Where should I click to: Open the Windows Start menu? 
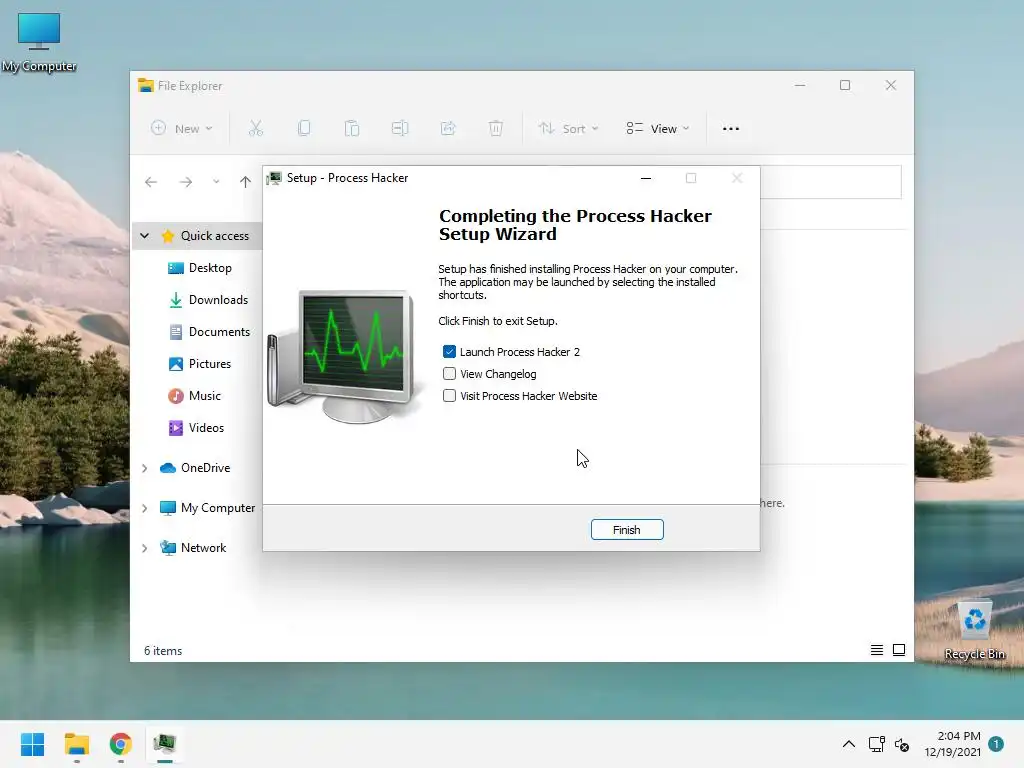click(32, 744)
